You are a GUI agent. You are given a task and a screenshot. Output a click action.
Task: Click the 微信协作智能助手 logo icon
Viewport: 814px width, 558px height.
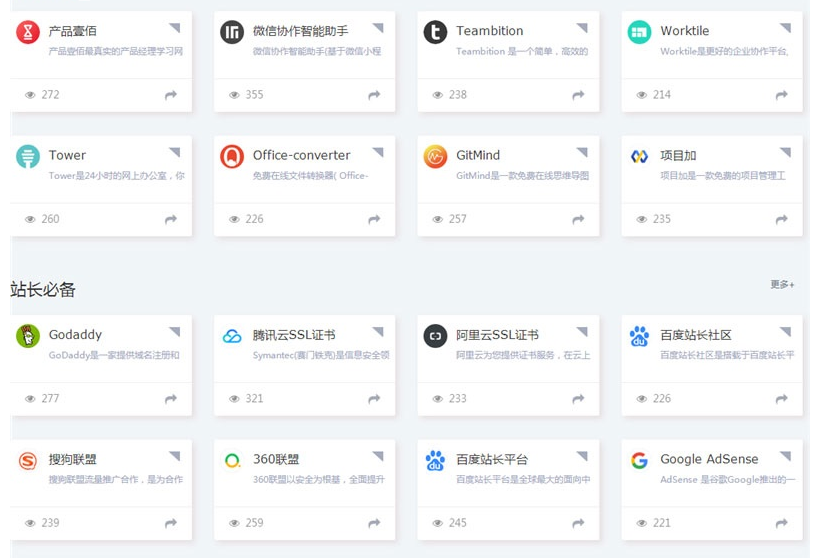point(232,32)
